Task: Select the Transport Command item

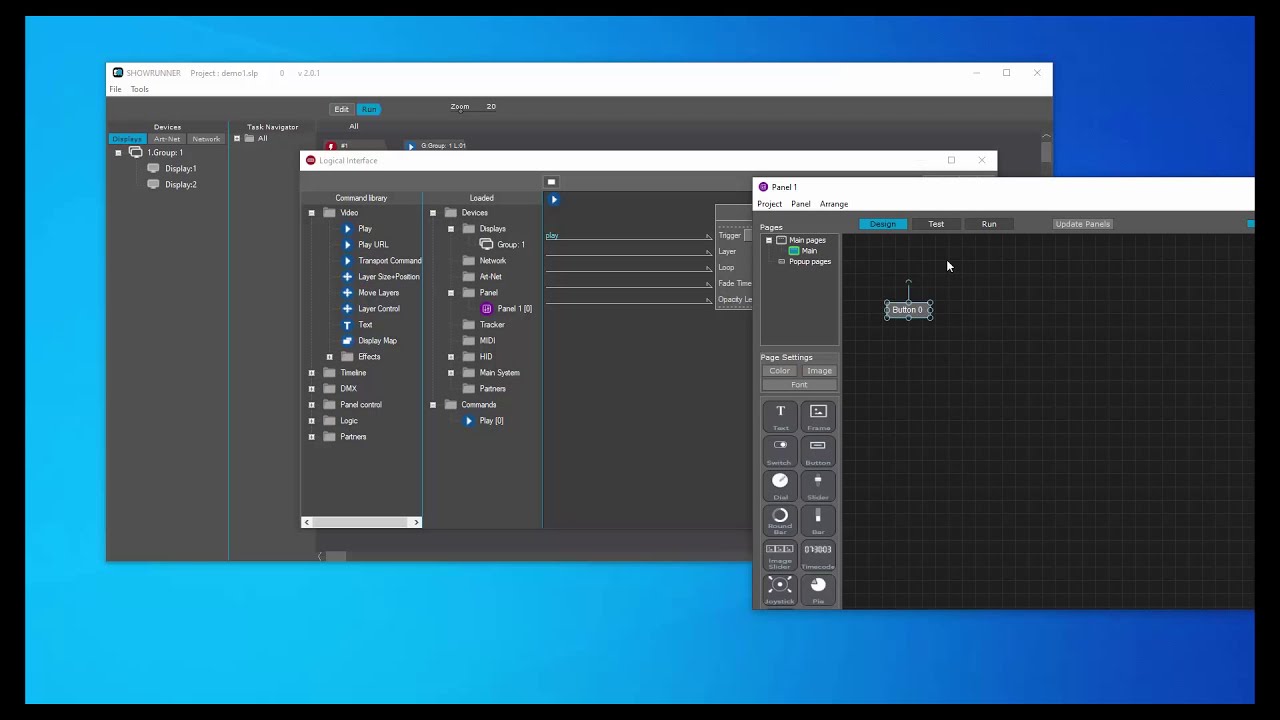Action: coord(382,261)
